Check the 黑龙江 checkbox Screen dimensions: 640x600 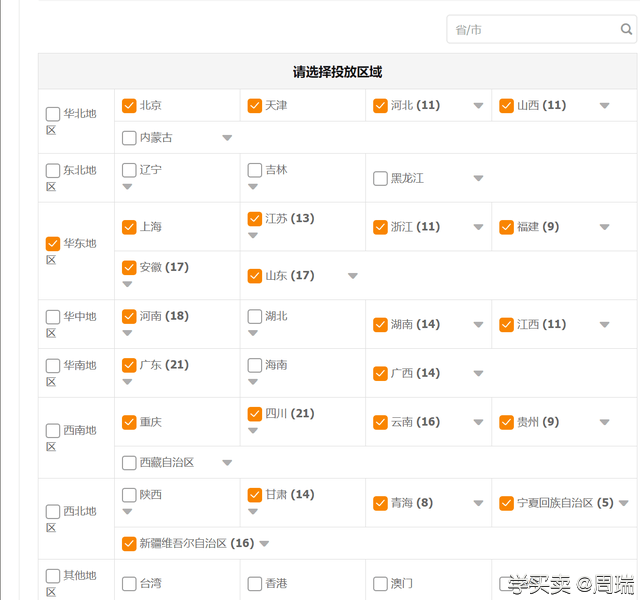[x=380, y=178]
